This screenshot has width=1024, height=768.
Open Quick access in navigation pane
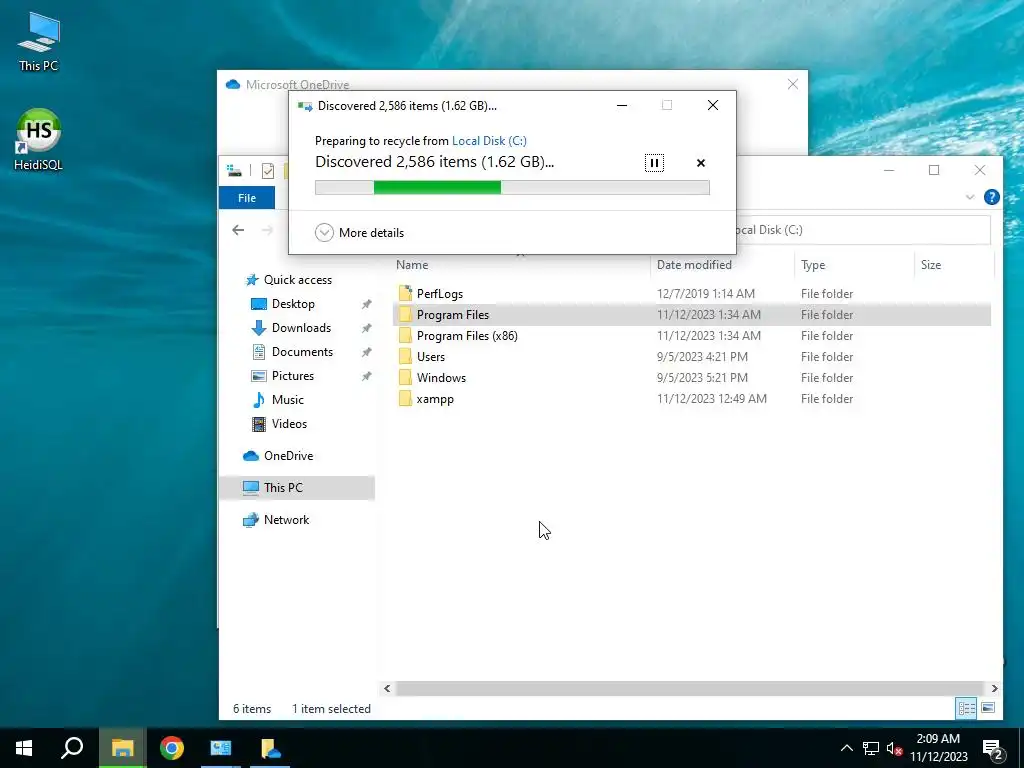pos(297,280)
